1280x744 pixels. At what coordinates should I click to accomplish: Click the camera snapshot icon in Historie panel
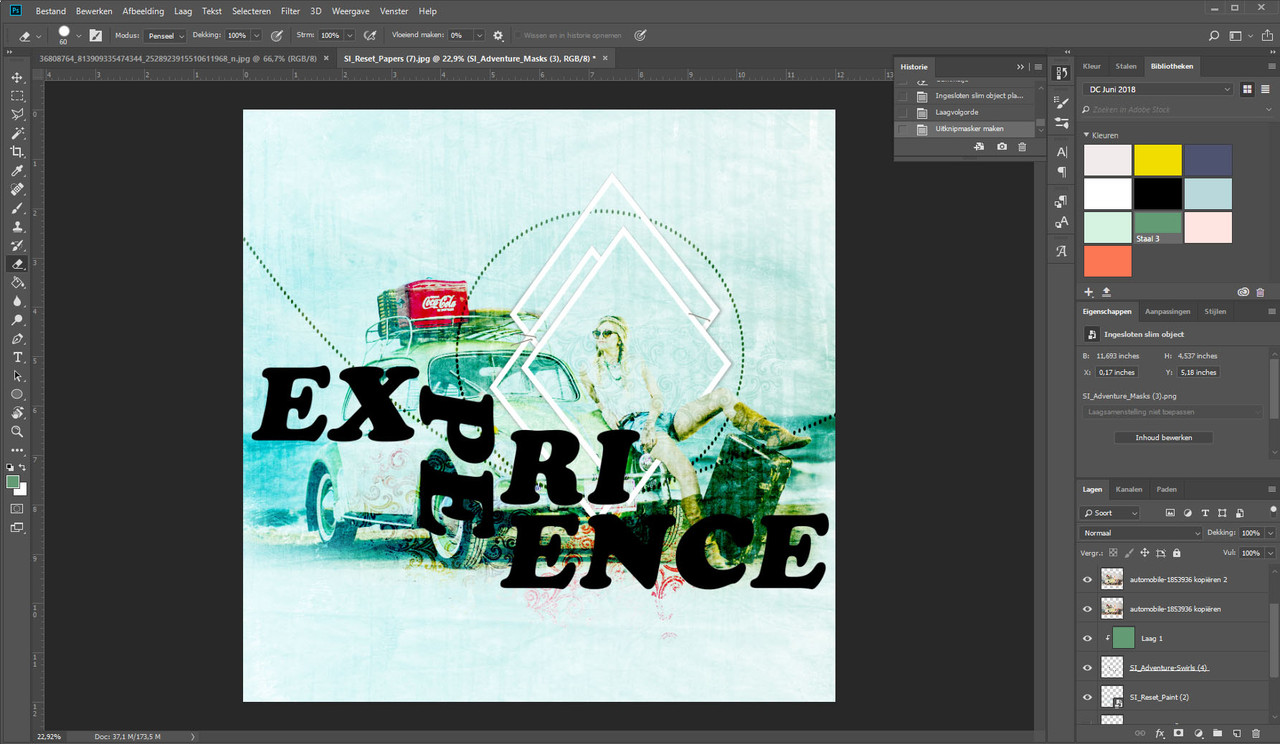1002,147
